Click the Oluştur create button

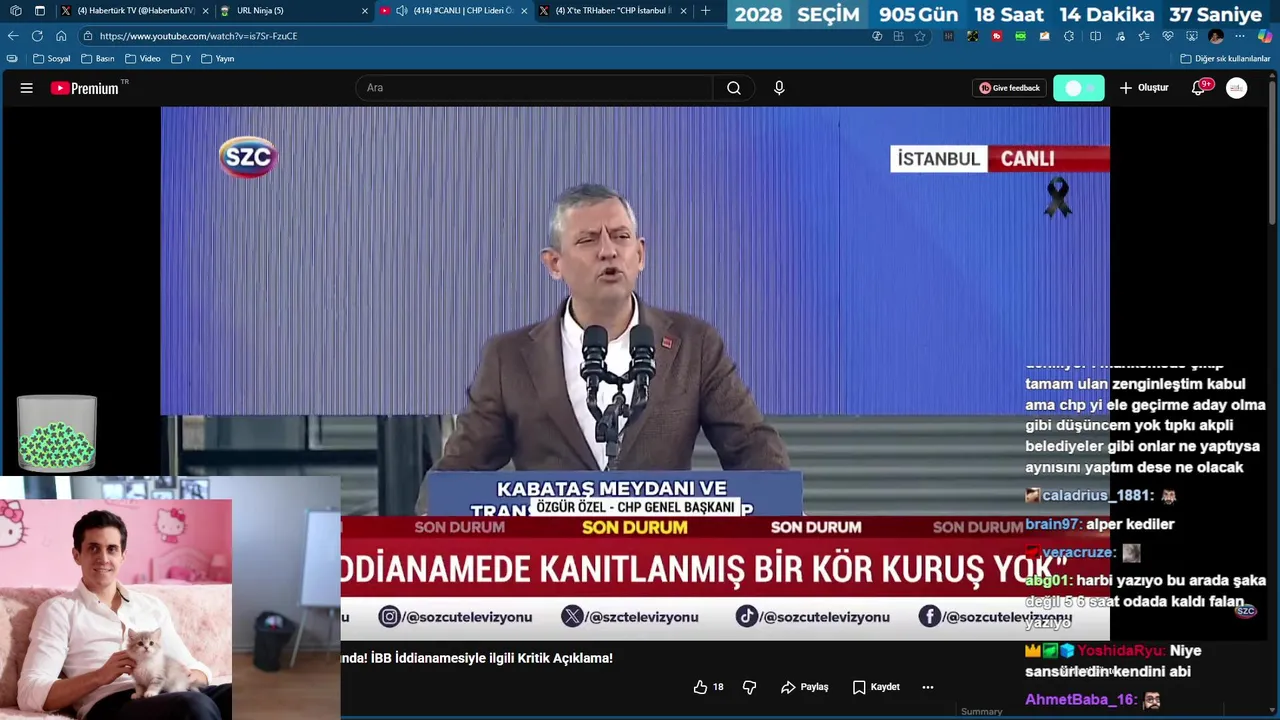pos(1144,88)
